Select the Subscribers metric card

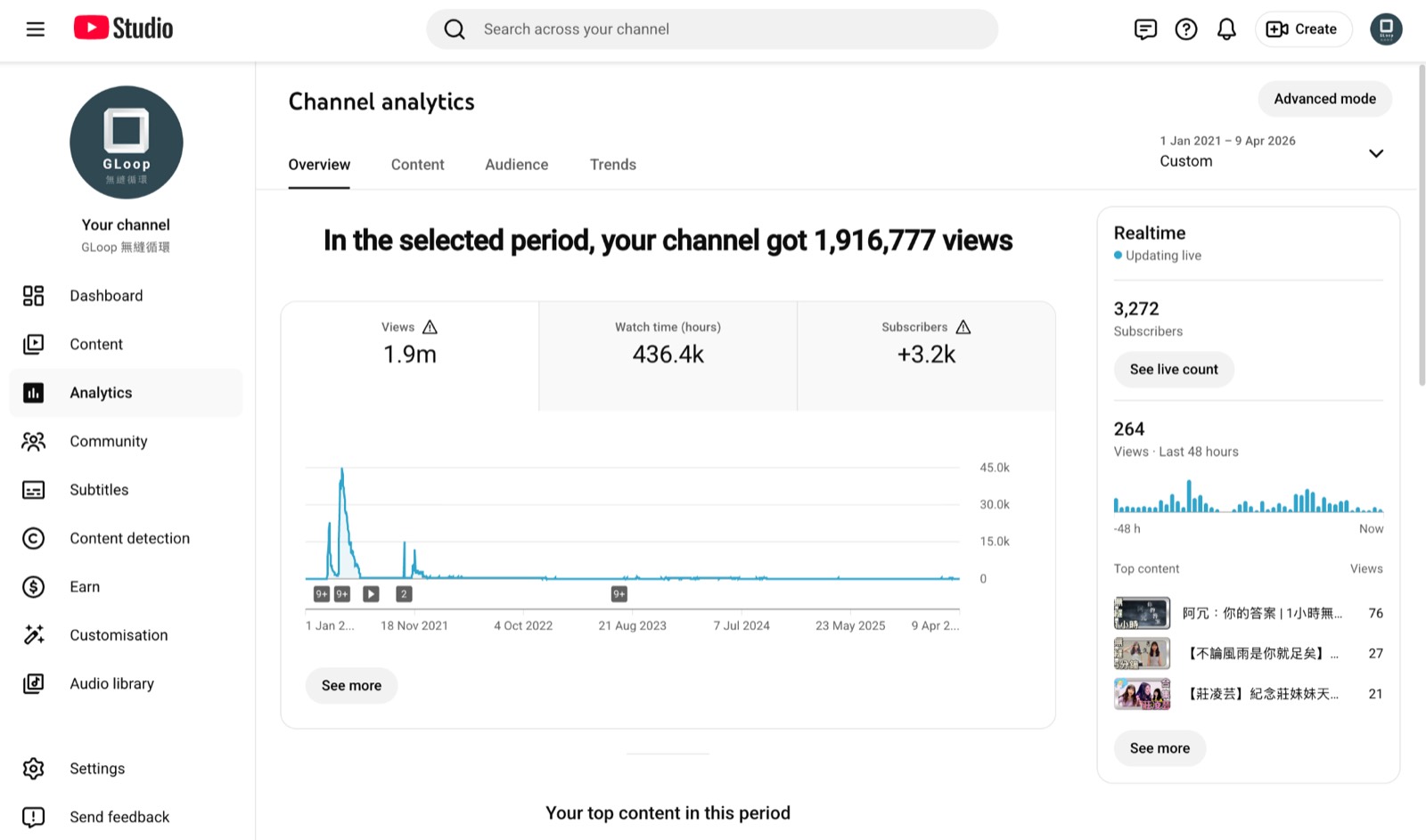(x=926, y=355)
